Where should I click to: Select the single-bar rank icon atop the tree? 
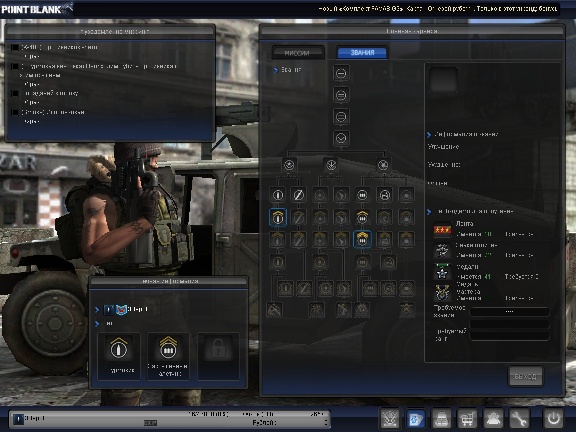click(x=341, y=73)
